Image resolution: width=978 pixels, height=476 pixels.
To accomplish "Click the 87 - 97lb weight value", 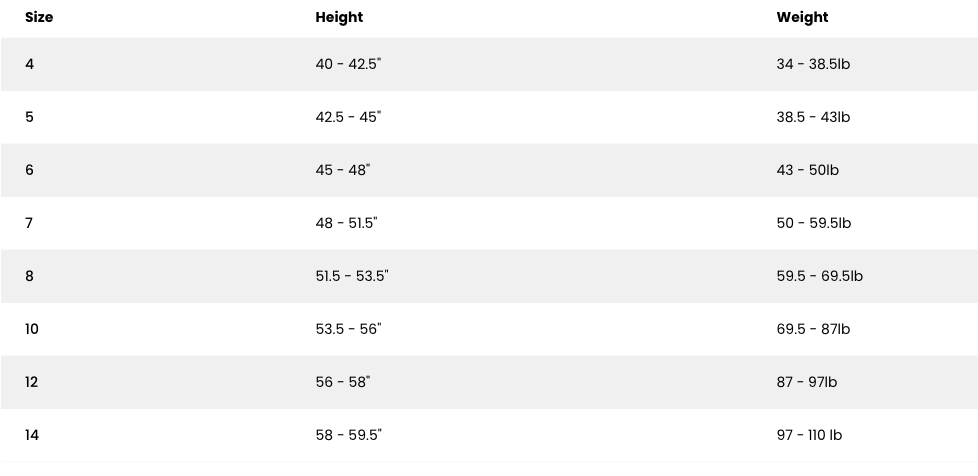I will click(x=806, y=382).
